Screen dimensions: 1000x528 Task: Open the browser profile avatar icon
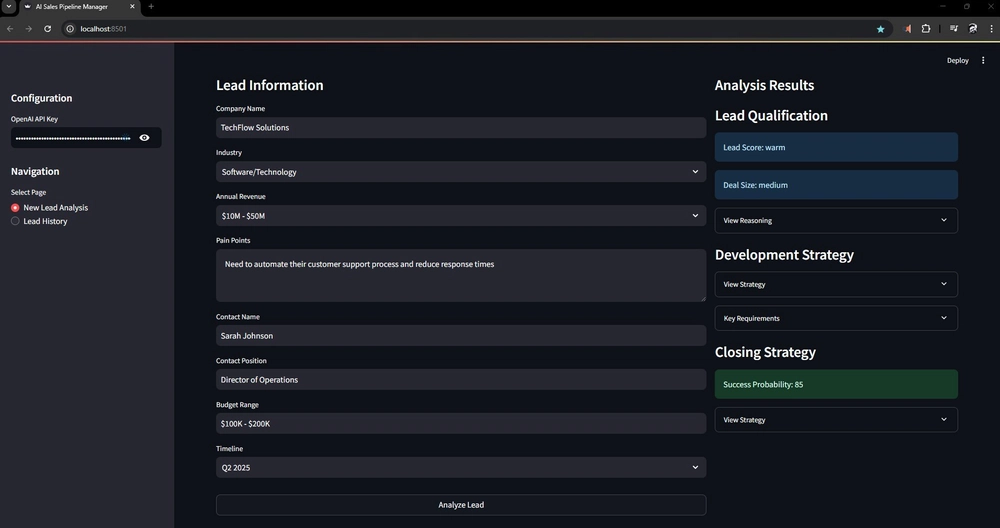(973, 29)
